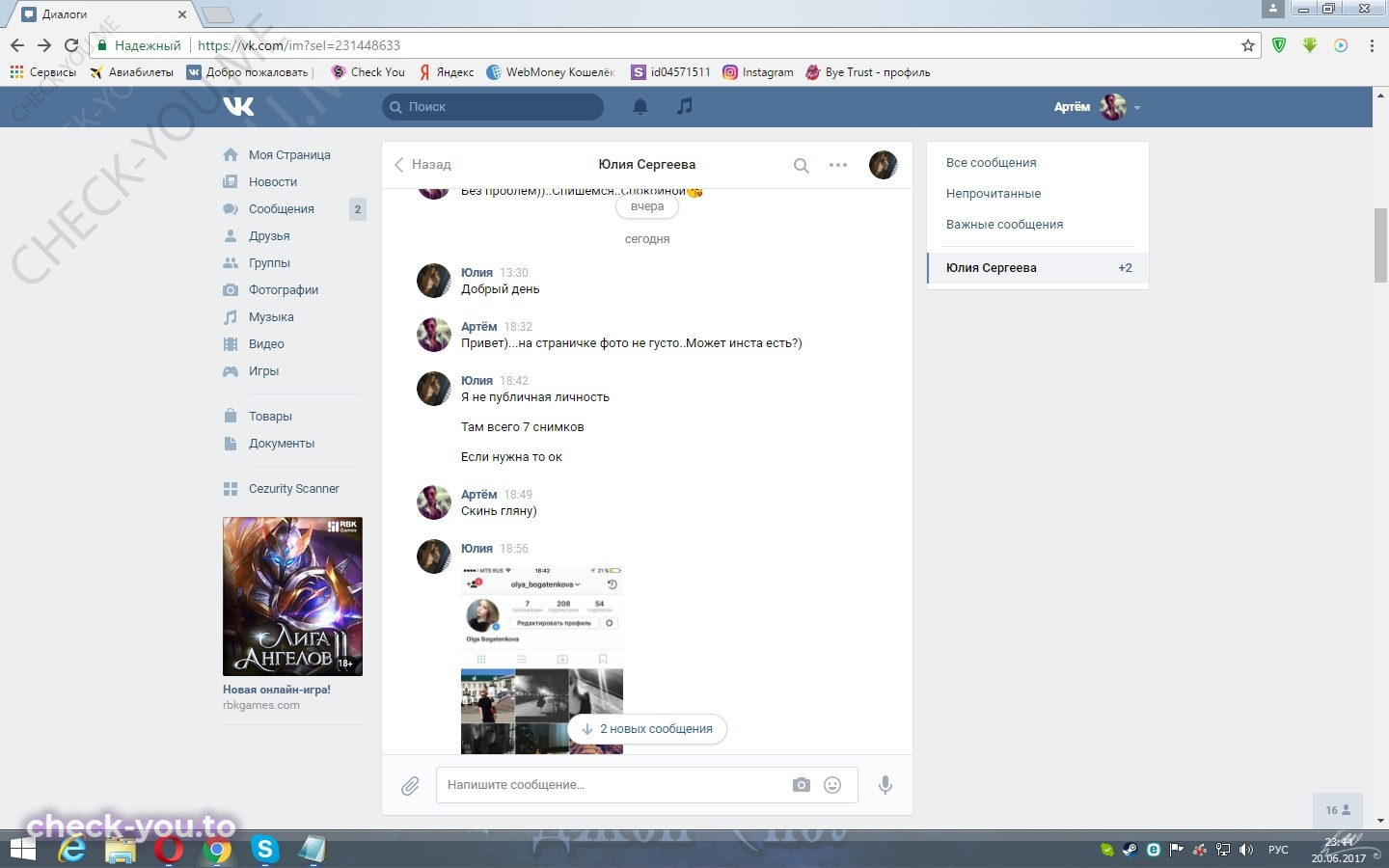
Task: Switch the РУС input language indicator
Action: tap(1278, 850)
